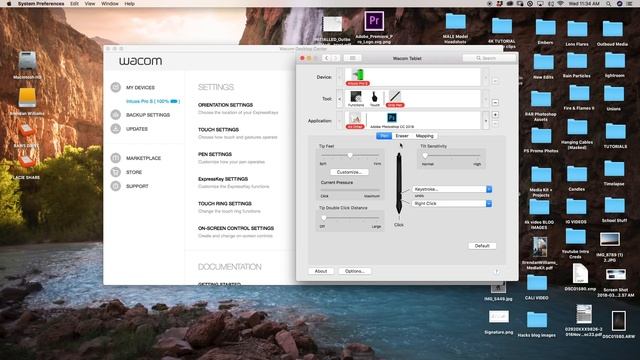The width and height of the screenshot is (640, 360).
Task: Click the Updates icon in sidebar
Action: pos(116,129)
